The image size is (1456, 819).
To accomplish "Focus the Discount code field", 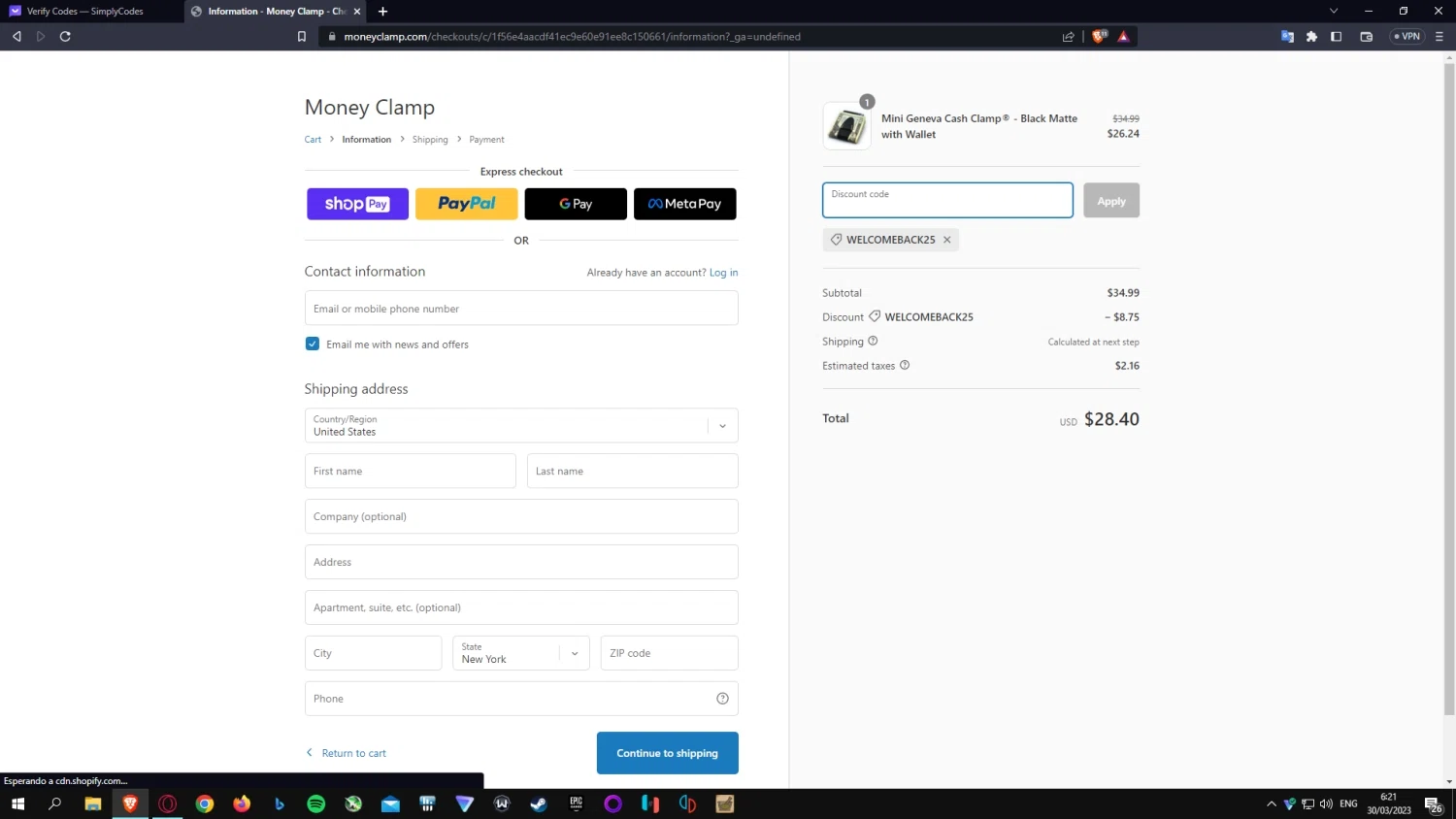I will [x=947, y=200].
